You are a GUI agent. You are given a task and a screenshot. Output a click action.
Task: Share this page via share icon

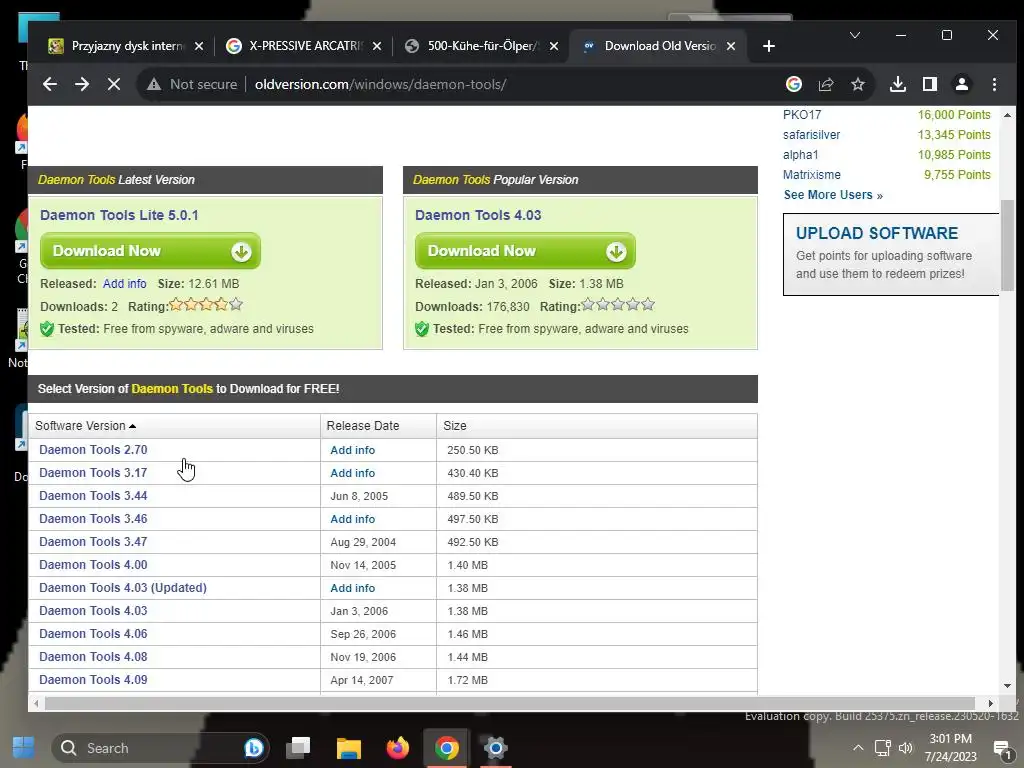(x=826, y=84)
